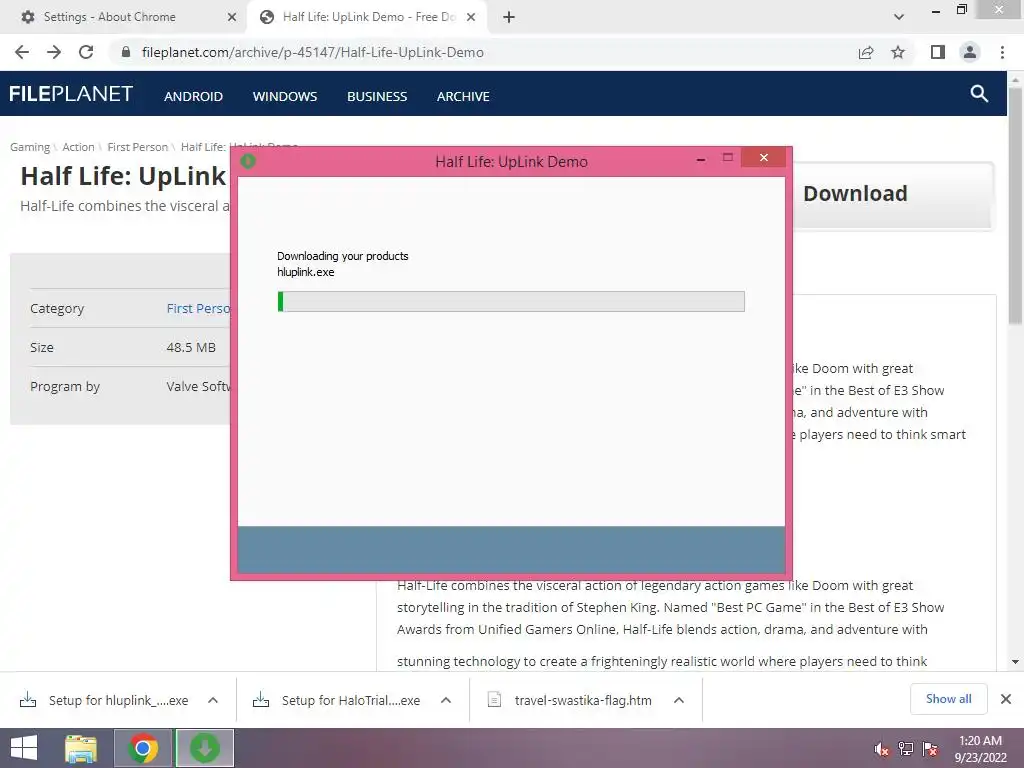Follow the Gaming breadcrumb link
Image resolution: width=1024 pixels, height=768 pixels.
(x=30, y=147)
